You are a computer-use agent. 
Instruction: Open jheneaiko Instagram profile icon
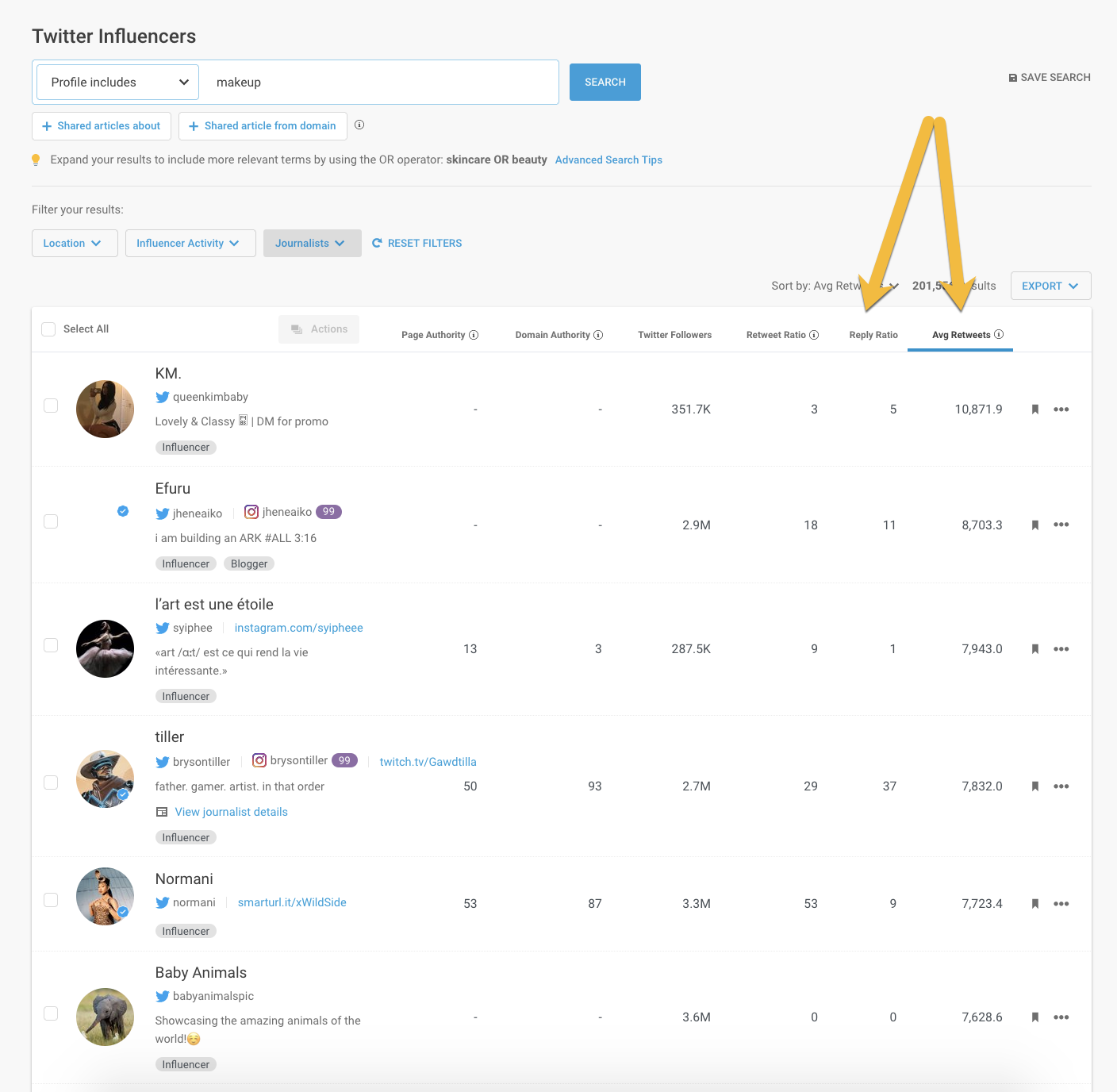point(251,512)
